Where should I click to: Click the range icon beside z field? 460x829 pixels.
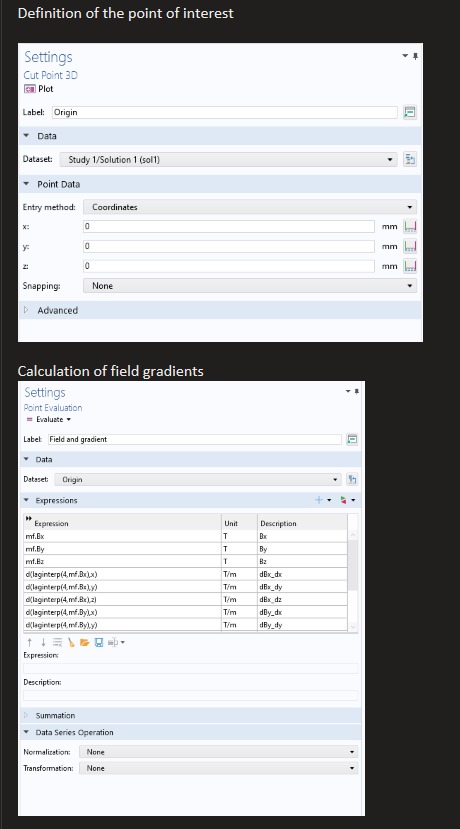pyautogui.click(x=410, y=266)
